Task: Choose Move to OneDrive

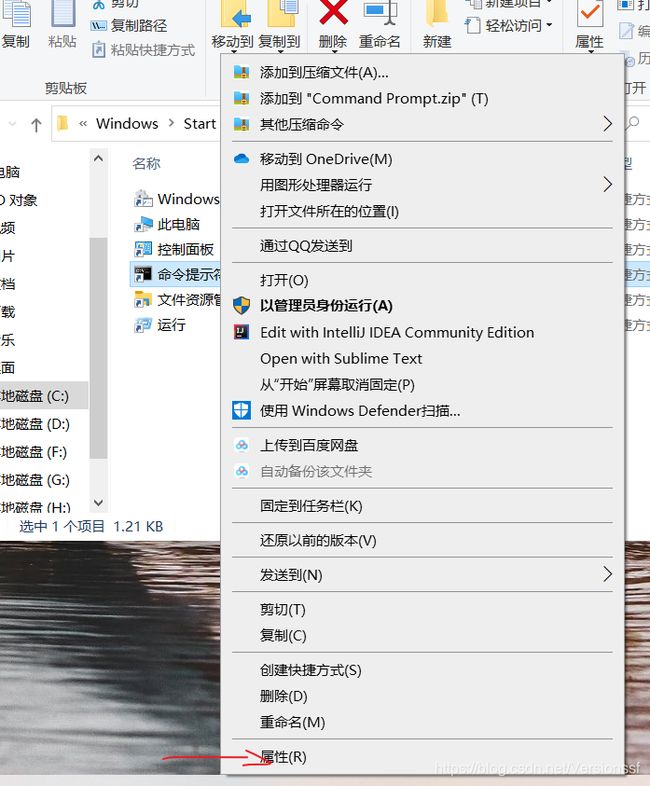Action: (x=422, y=159)
